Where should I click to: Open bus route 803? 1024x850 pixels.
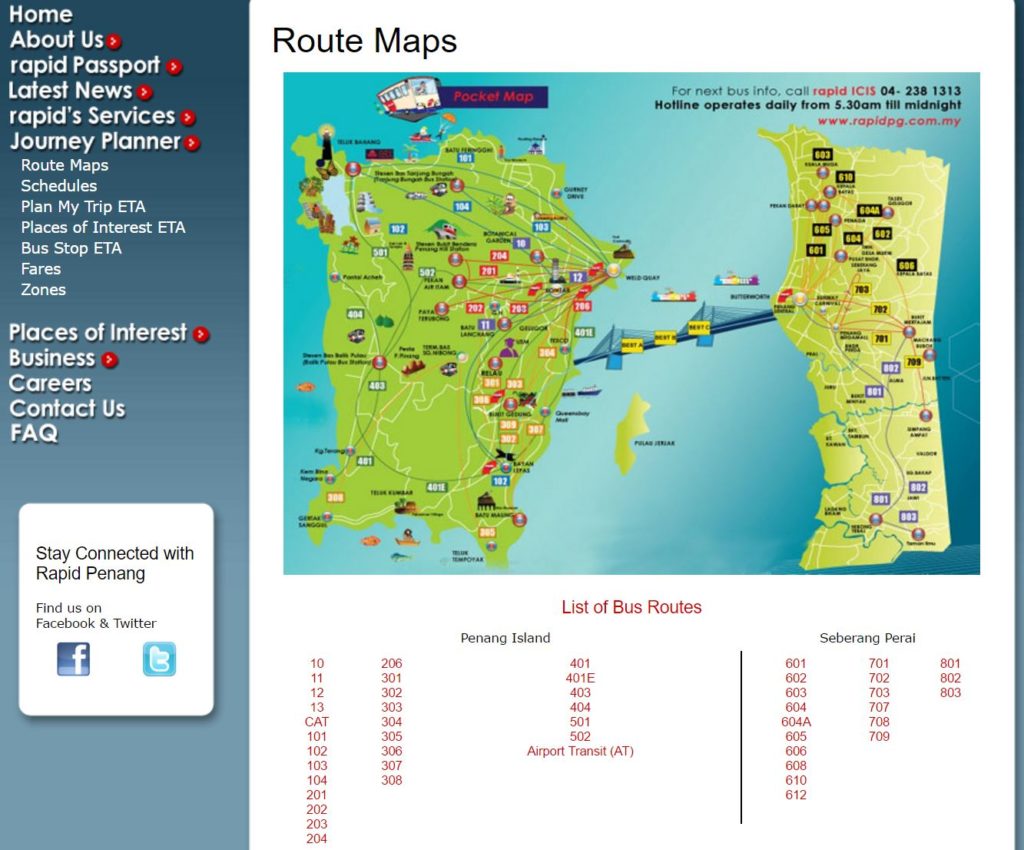point(950,693)
